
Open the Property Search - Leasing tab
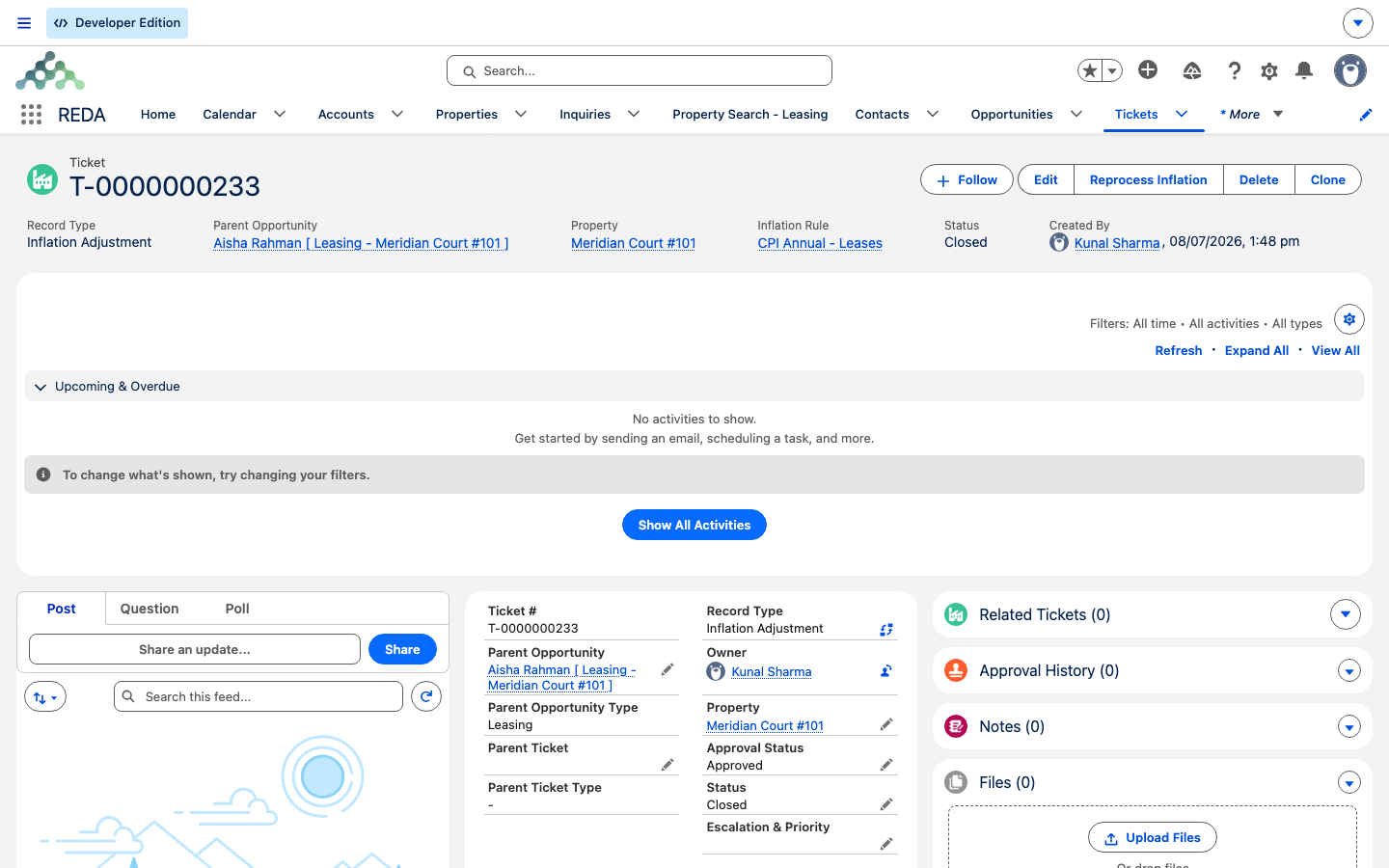[750, 114]
